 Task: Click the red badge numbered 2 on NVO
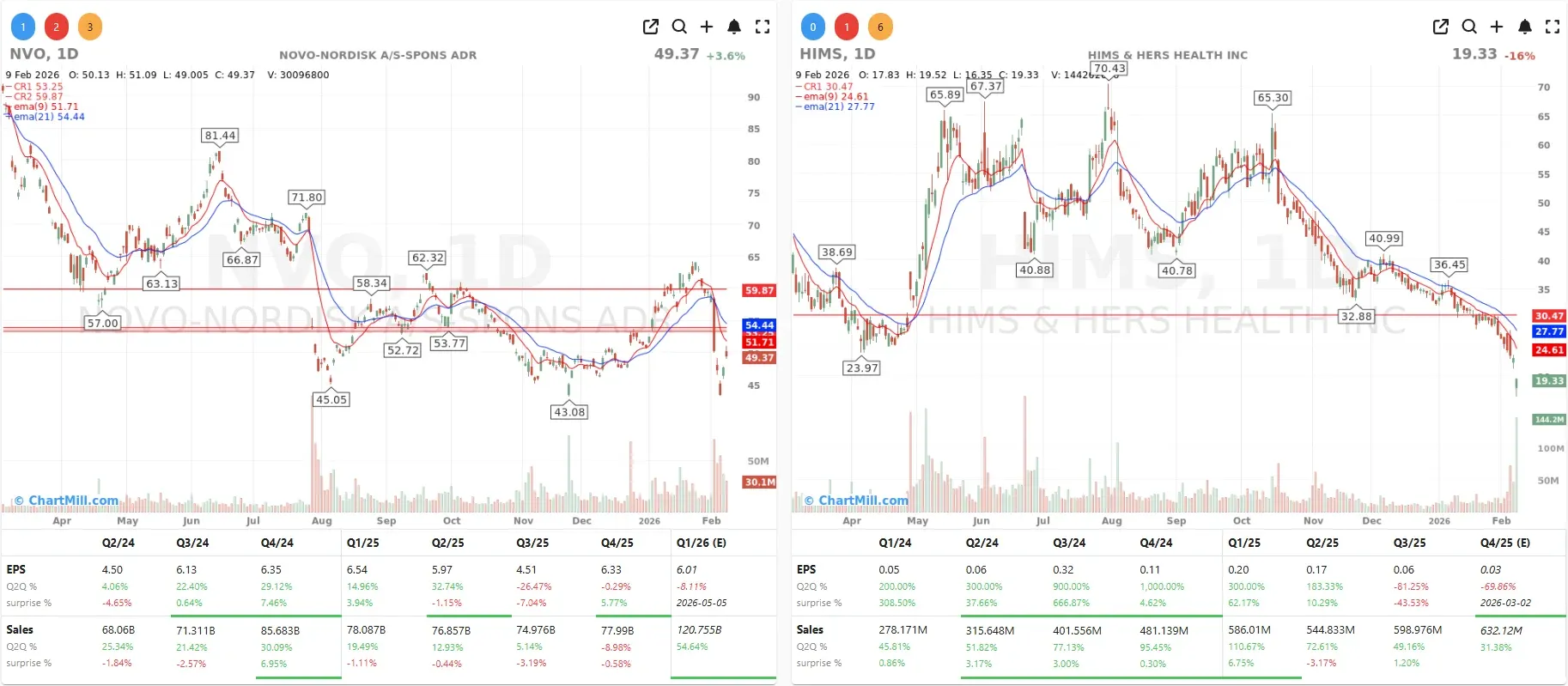(57, 27)
